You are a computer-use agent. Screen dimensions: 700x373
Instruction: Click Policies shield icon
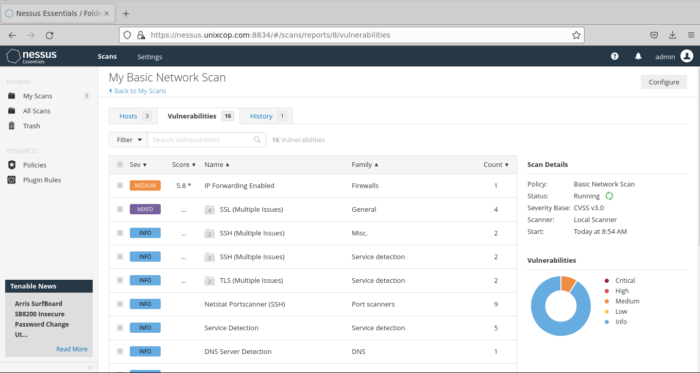click(x=12, y=165)
